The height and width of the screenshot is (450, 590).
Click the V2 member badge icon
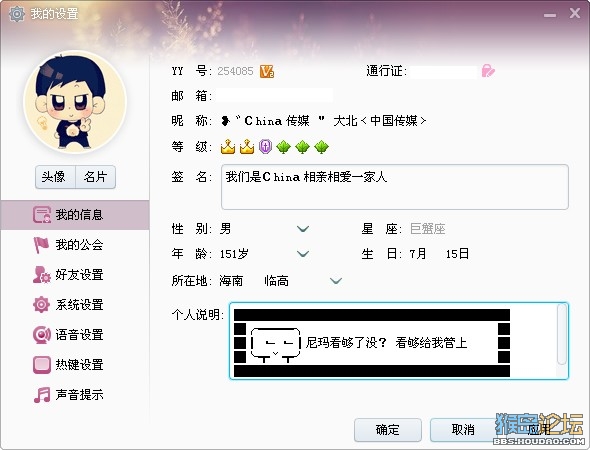[267, 71]
